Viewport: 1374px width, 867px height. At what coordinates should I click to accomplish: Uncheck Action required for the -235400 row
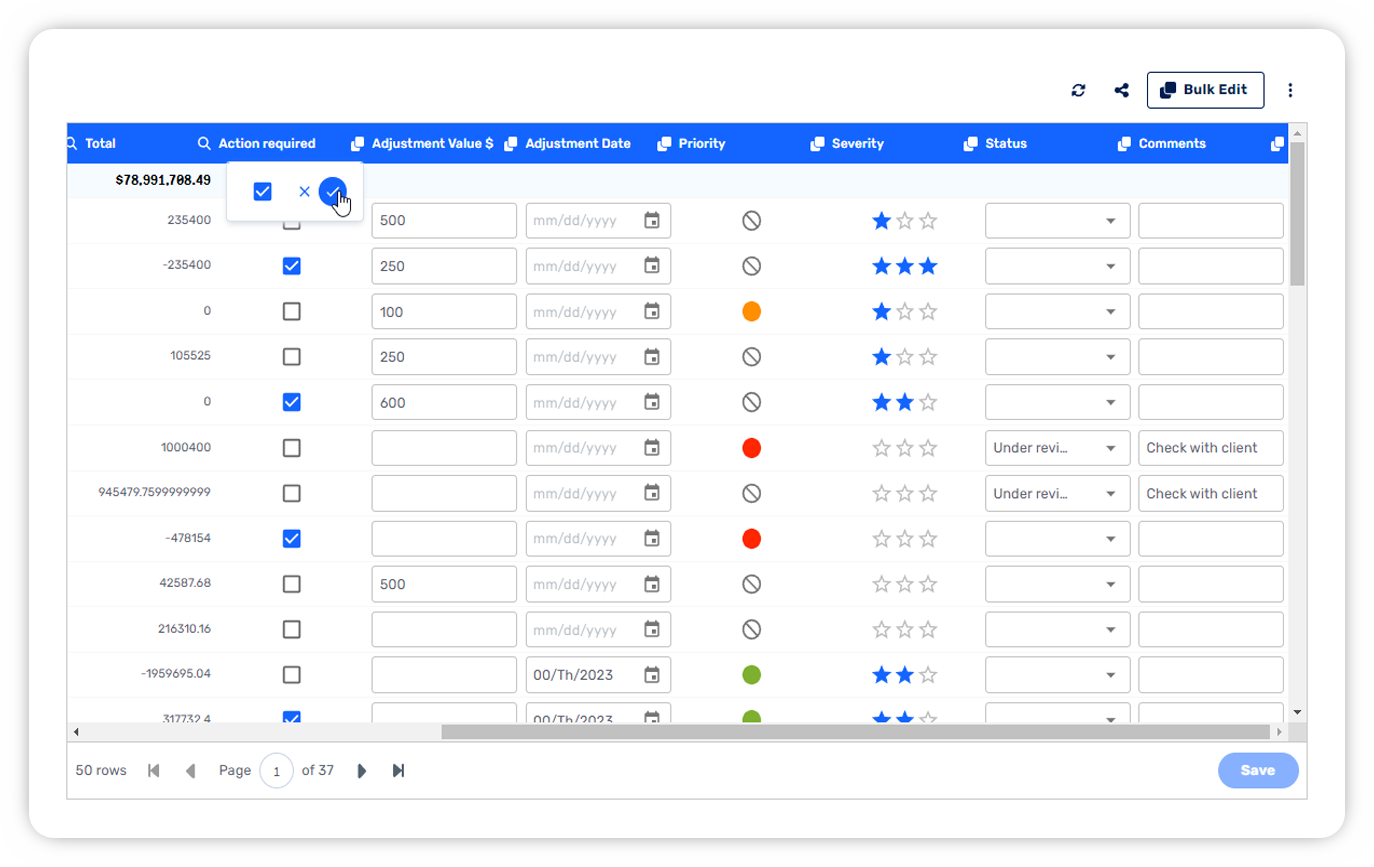coord(291,266)
